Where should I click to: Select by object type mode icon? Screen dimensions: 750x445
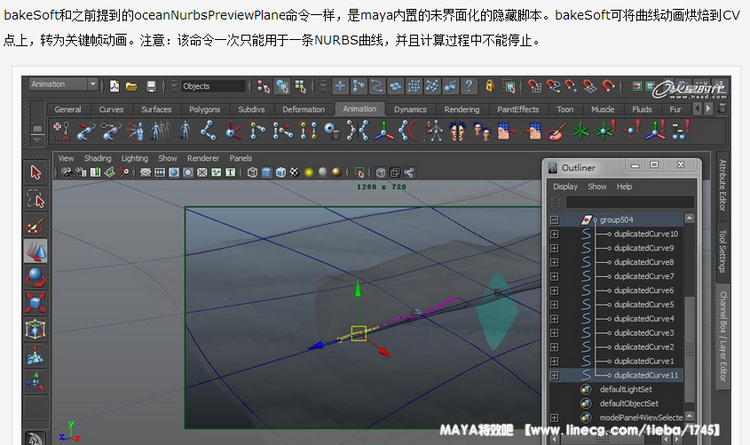tap(282, 86)
